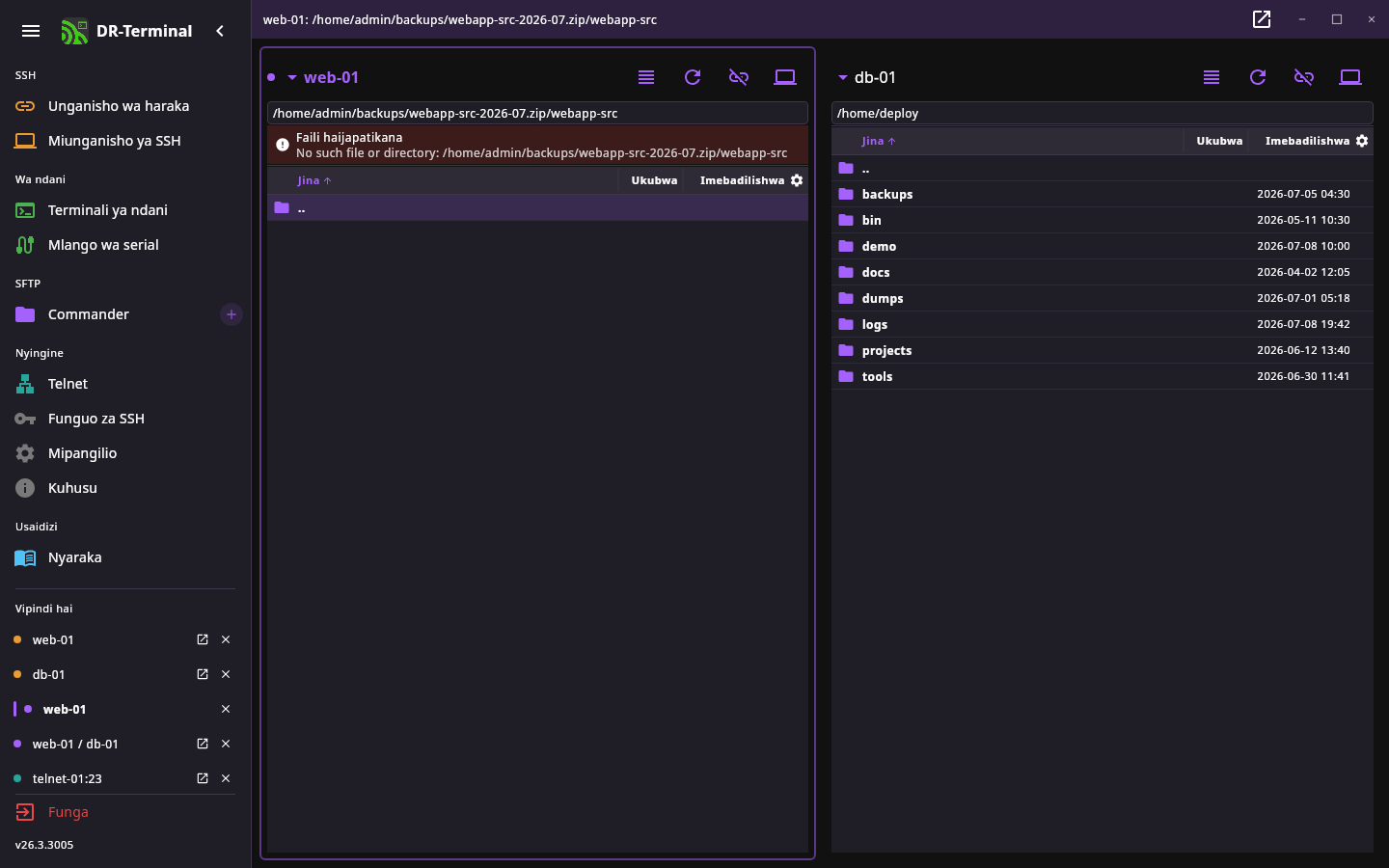Open the Telnet section
The height and width of the screenshot is (868, 1389).
[x=125, y=384]
